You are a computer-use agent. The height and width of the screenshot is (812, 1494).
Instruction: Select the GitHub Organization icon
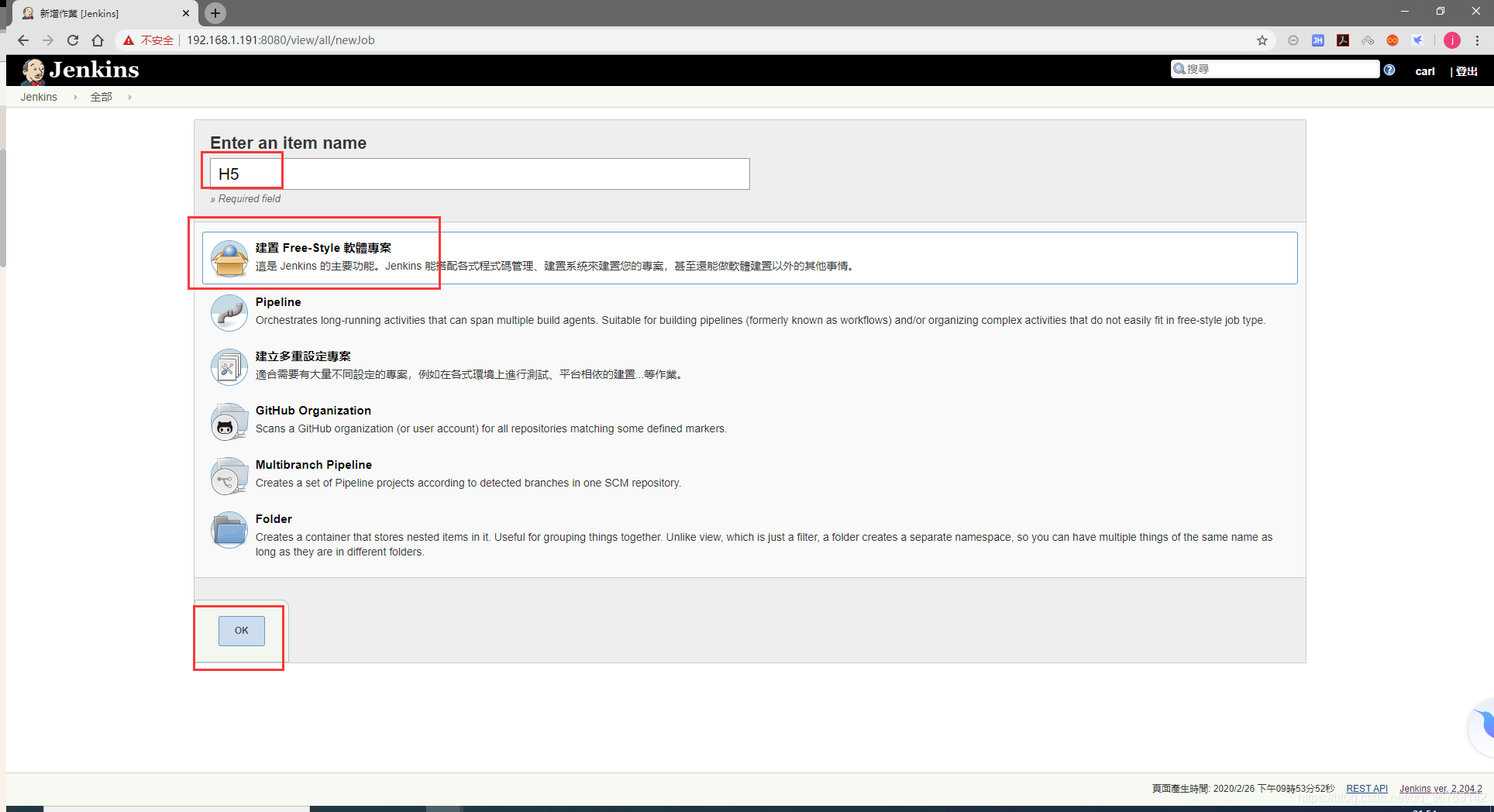[x=229, y=421]
